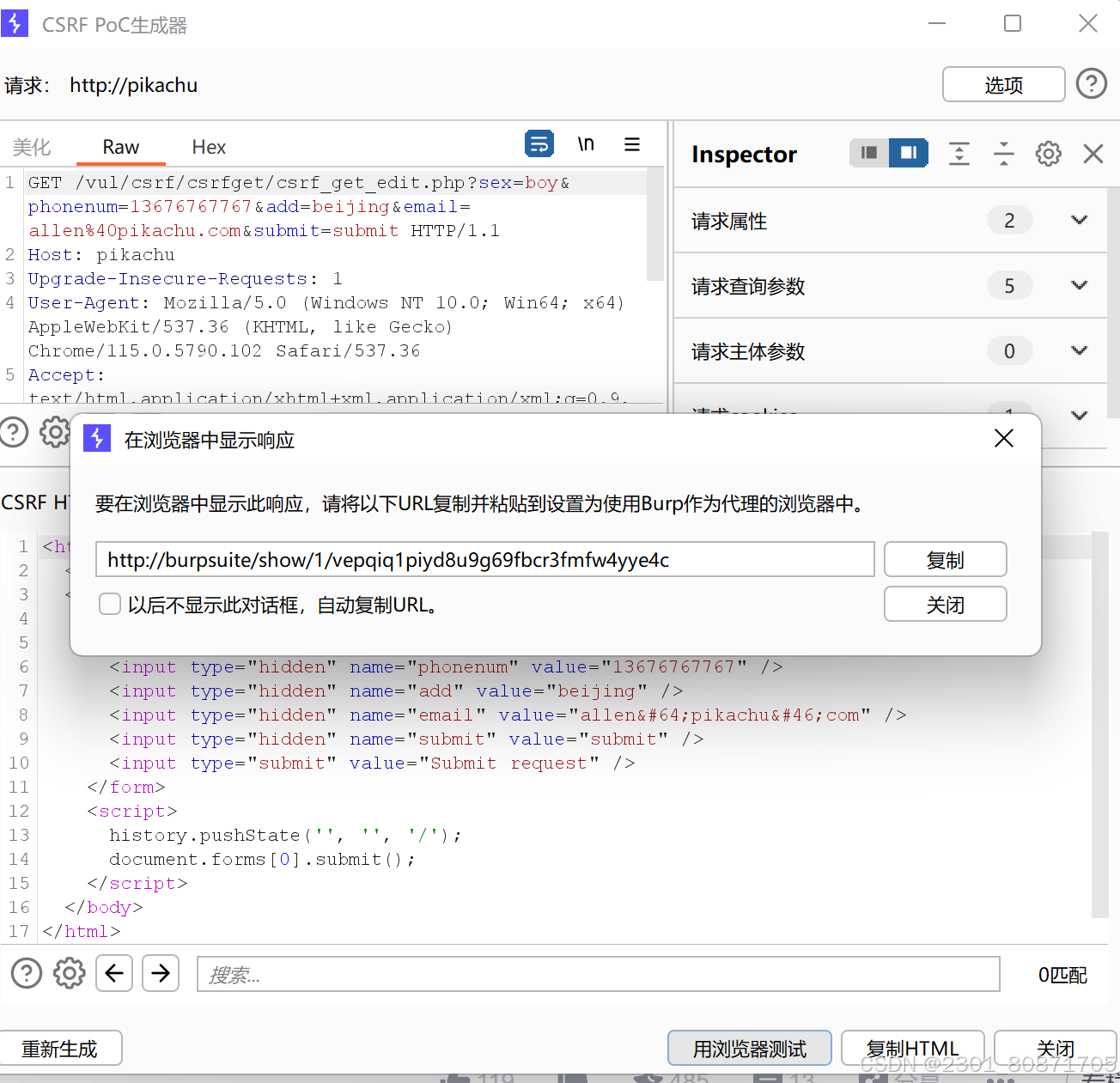
Task: Toggle the \n non-printable characters icon
Action: click(586, 143)
